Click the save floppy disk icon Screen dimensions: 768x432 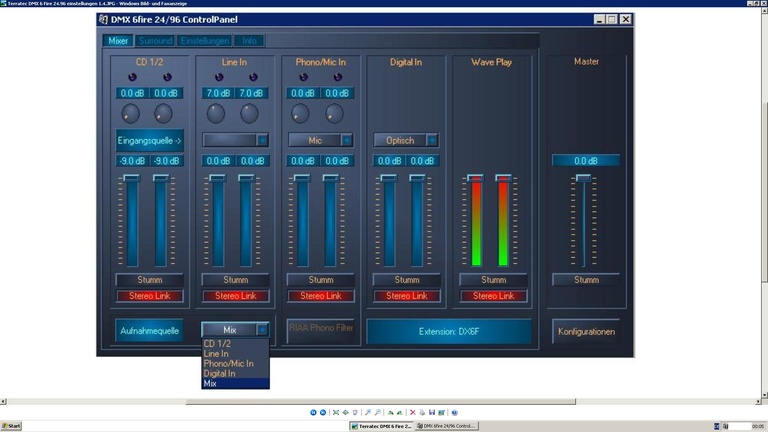tap(431, 412)
